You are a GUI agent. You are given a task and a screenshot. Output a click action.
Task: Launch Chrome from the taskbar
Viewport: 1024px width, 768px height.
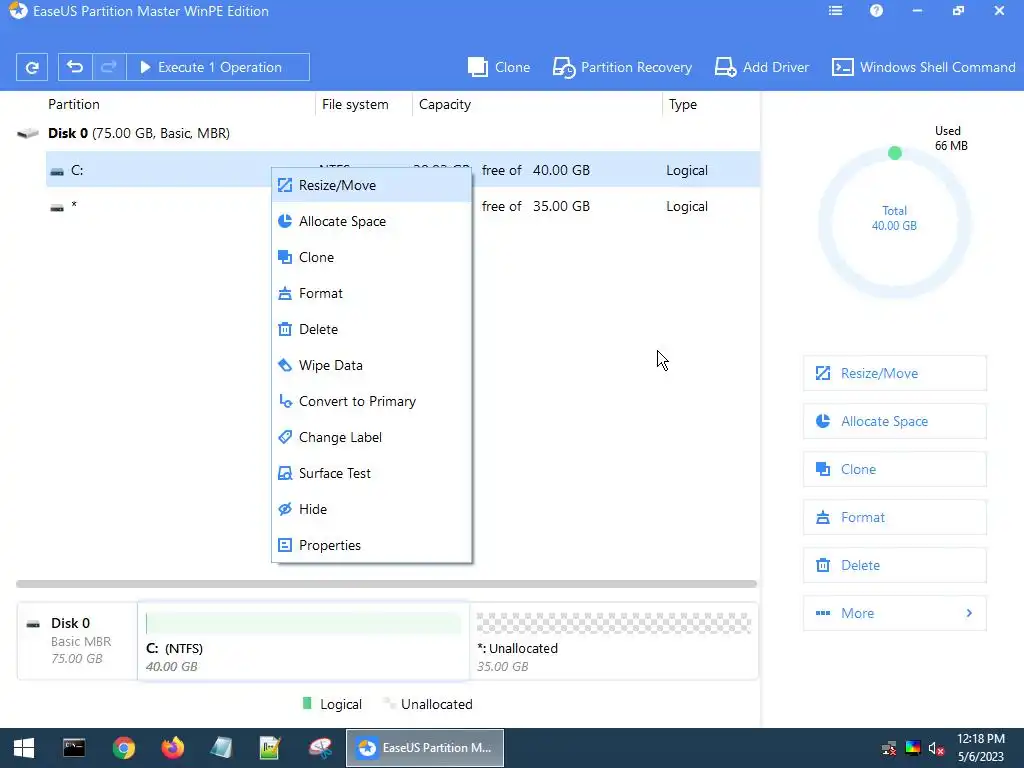(x=123, y=748)
